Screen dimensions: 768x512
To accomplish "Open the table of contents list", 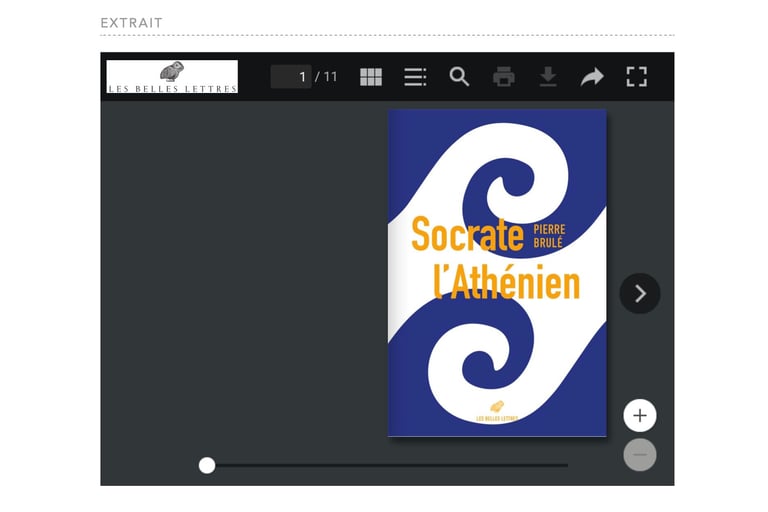I will click(415, 77).
